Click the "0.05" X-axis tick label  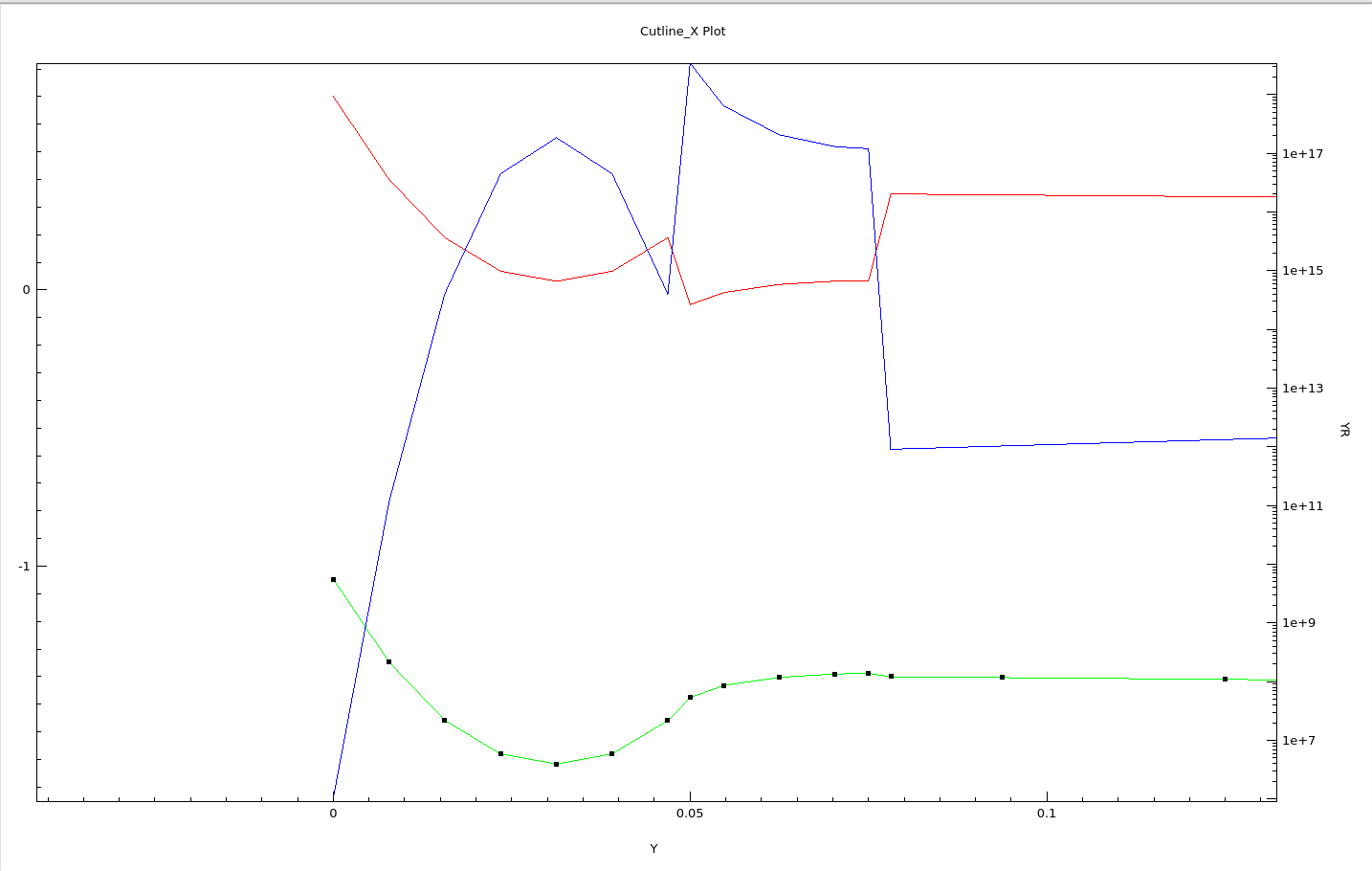[690, 814]
